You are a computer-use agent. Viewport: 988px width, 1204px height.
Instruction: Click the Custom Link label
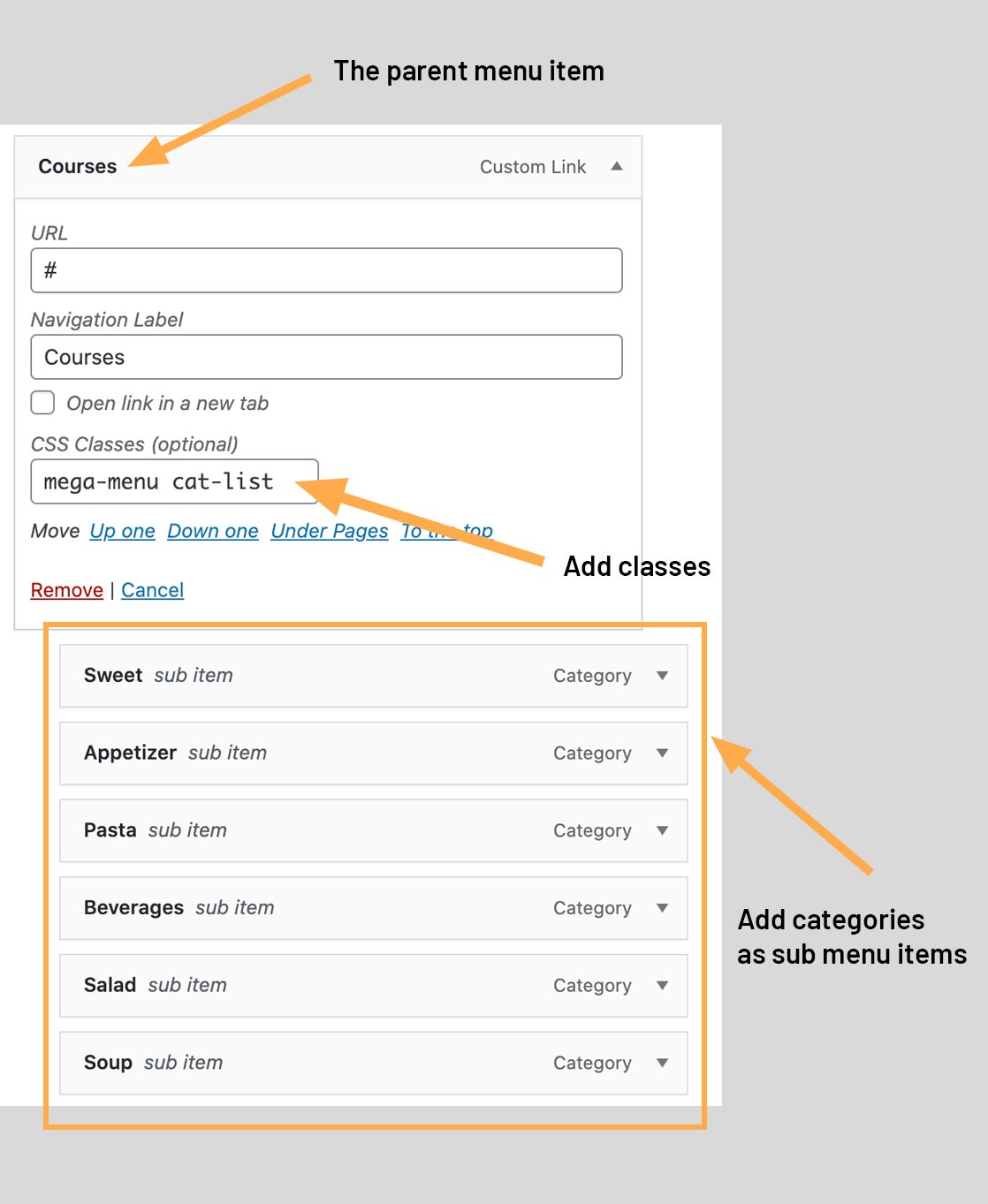click(532, 166)
